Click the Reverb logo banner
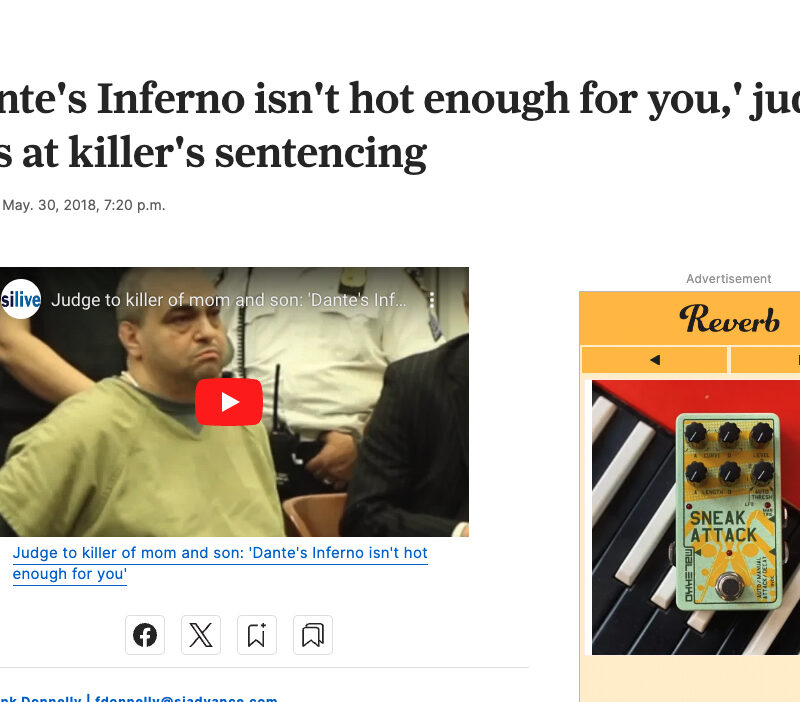The image size is (800, 702). [x=730, y=318]
